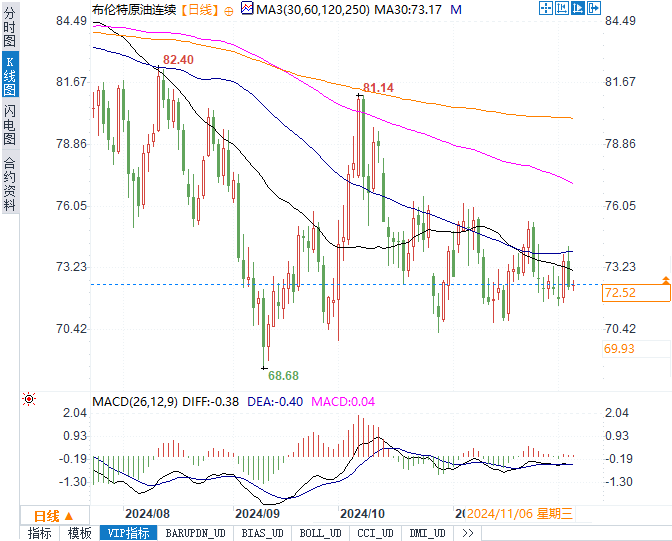
Task: Expand the 日线 period dropdown
Action: pos(54,516)
